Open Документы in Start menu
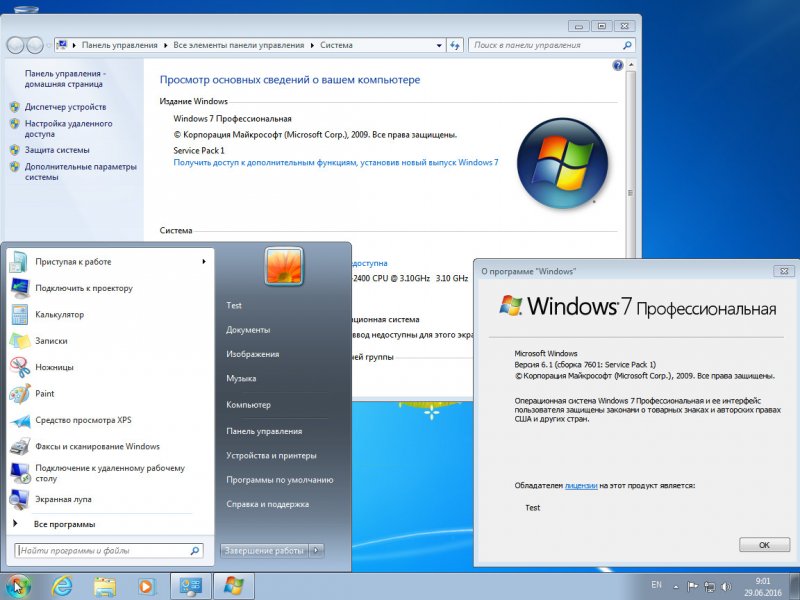This screenshot has width=800, height=600. click(x=248, y=330)
